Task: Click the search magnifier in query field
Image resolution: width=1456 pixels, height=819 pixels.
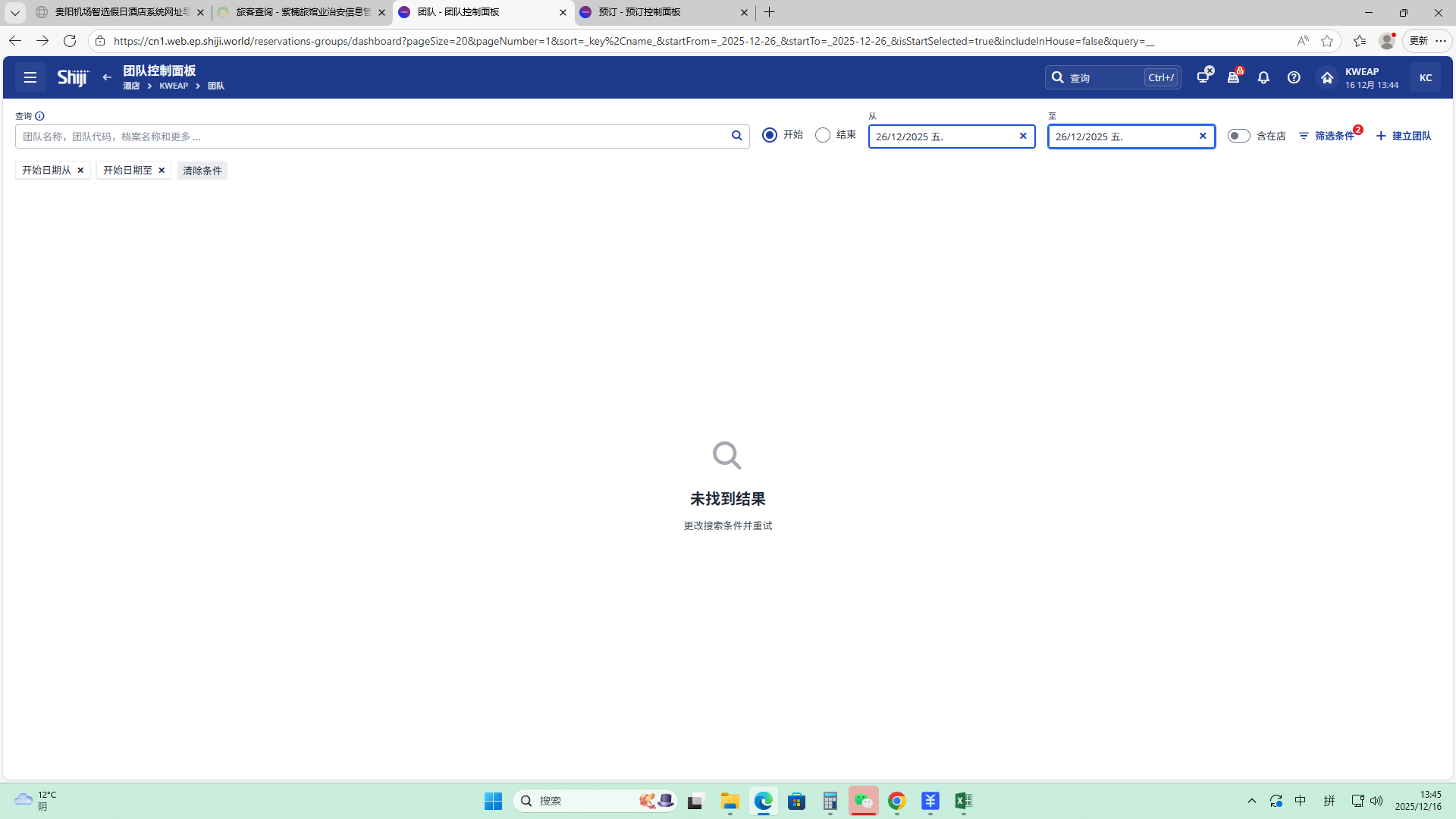Action: pyautogui.click(x=736, y=136)
